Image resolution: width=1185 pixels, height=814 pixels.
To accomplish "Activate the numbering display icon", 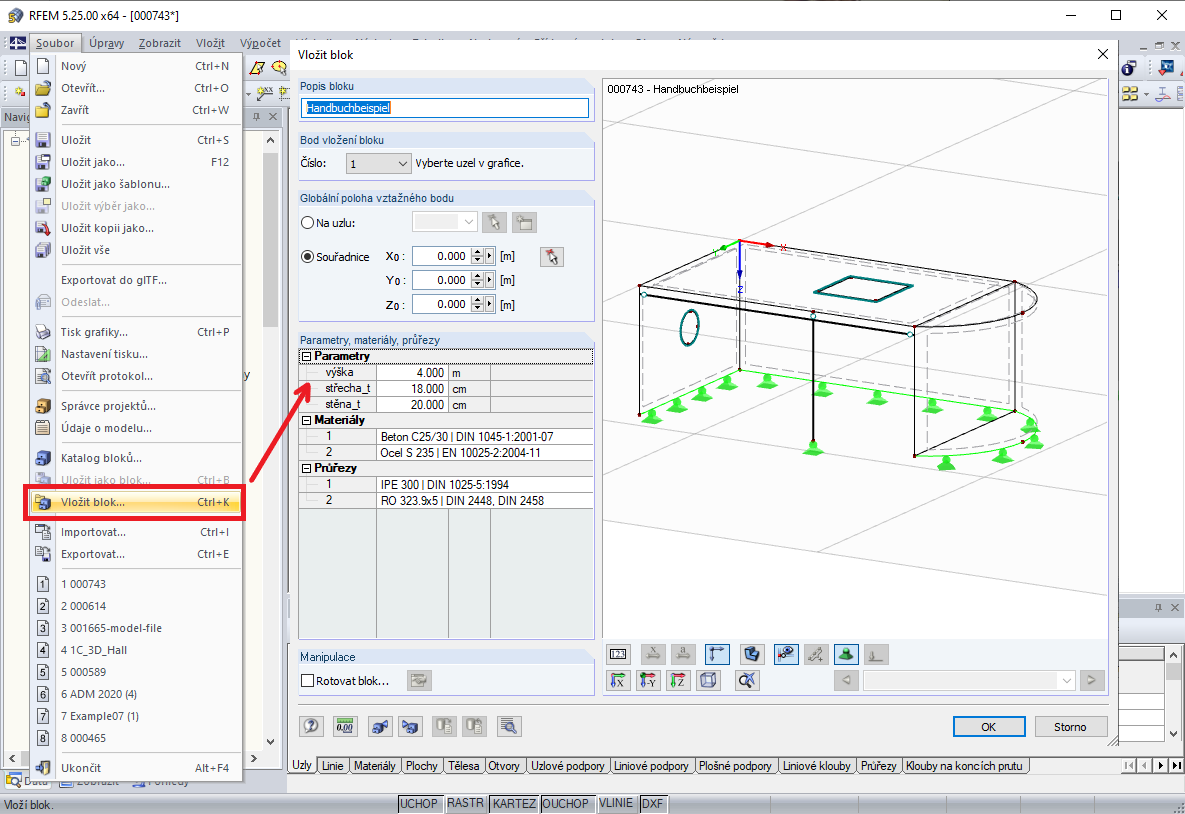I will point(618,653).
